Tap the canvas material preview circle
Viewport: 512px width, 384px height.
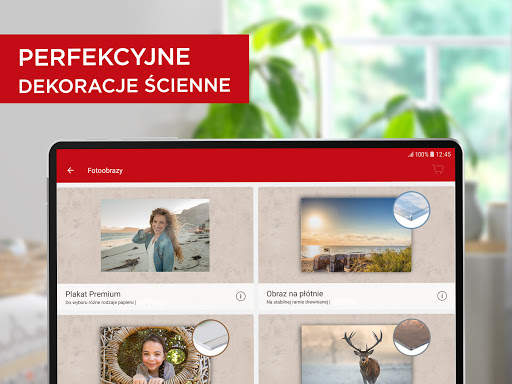click(x=412, y=210)
